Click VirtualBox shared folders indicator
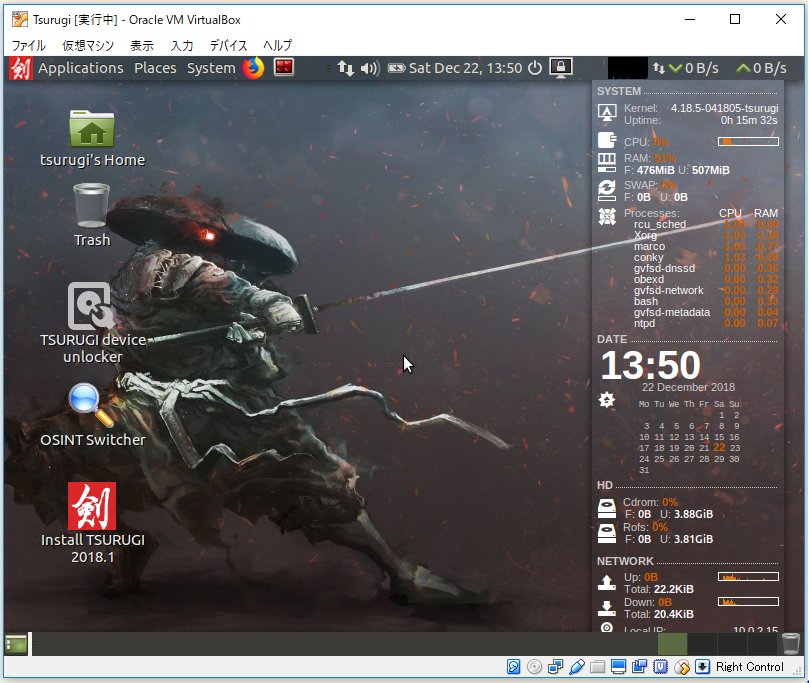This screenshot has width=809, height=683. pyautogui.click(x=597, y=667)
